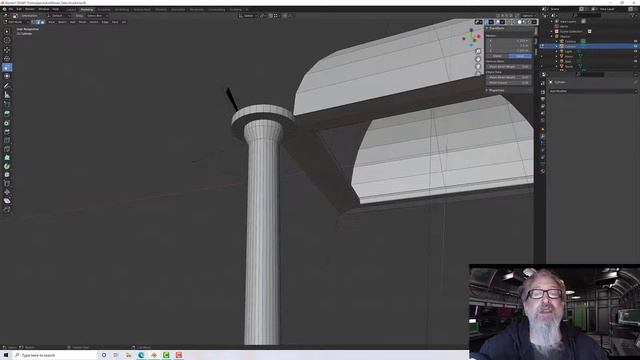This screenshot has height=360, width=640.
Task: Open the File menu
Action: click(11, 9)
